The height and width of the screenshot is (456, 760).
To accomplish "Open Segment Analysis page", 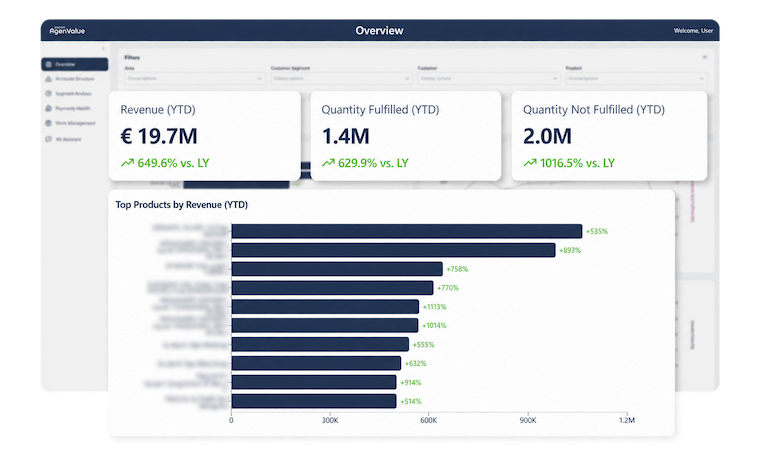I will click(73, 94).
